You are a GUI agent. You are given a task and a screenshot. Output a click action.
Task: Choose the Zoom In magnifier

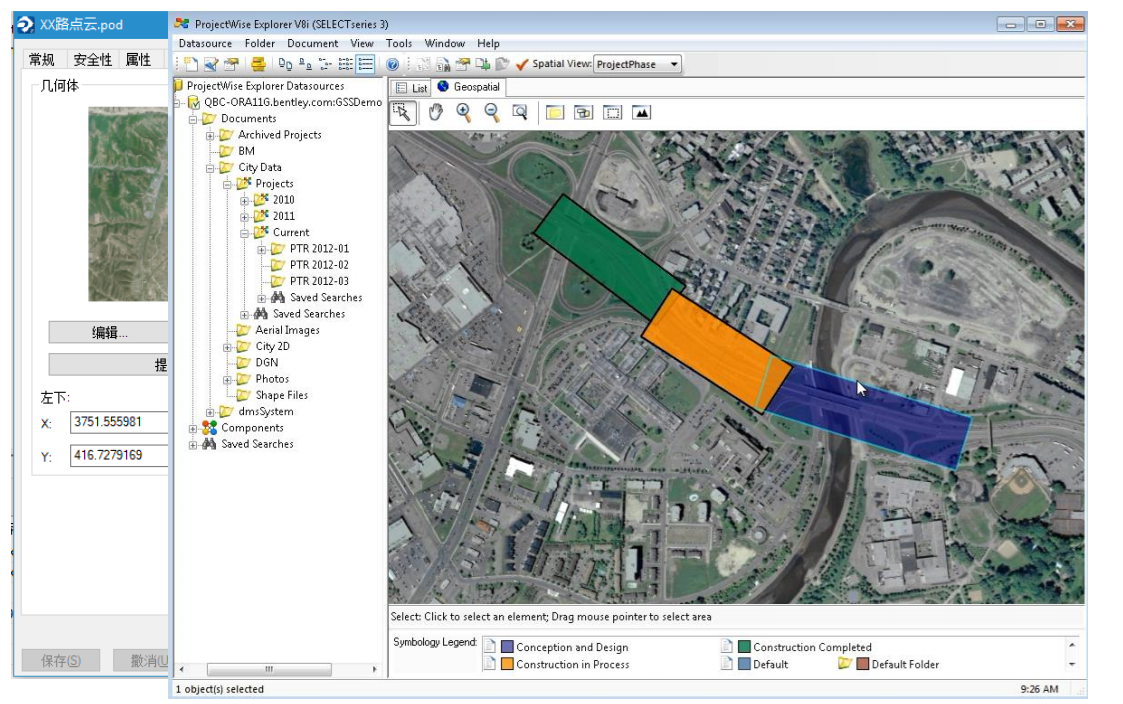(464, 112)
